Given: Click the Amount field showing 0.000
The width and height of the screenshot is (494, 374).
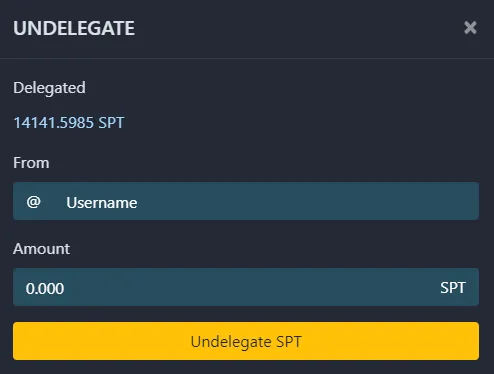Looking at the screenshot, I should coord(246,287).
